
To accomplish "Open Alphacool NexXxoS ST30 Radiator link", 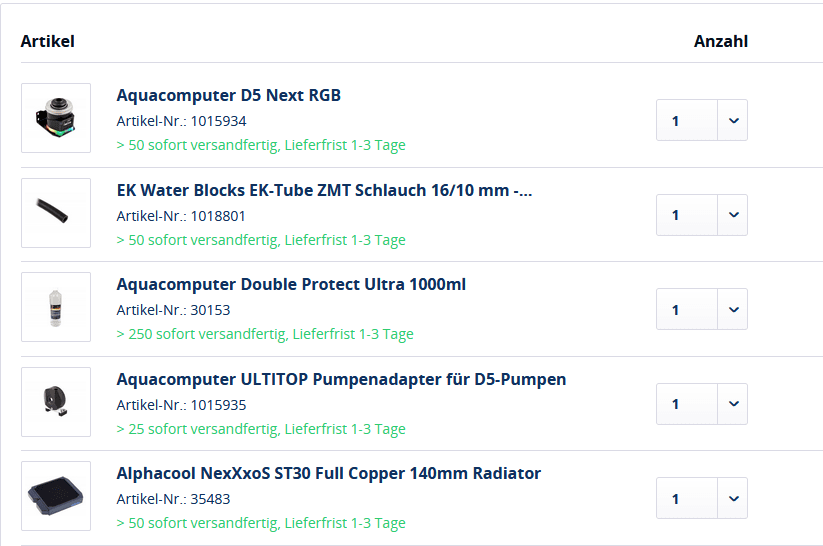I will [329, 473].
